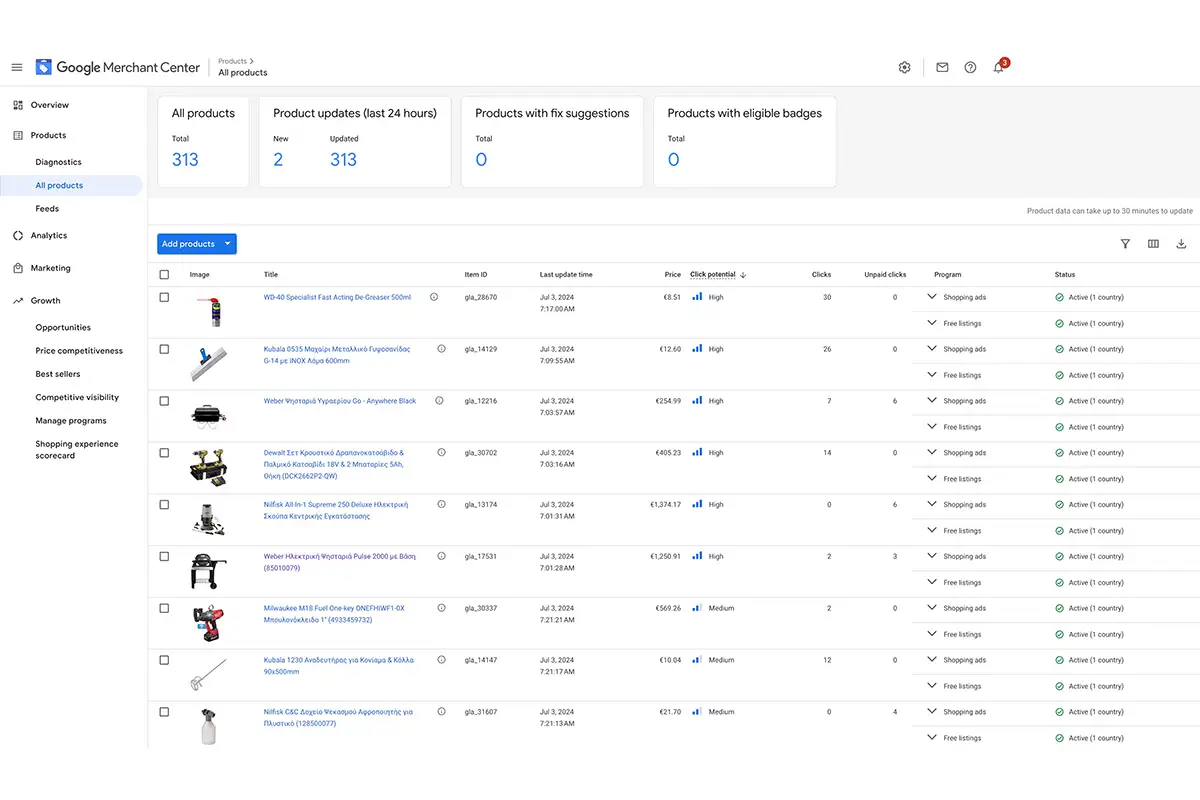This screenshot has width=1200, height=800.
Task: Open WD-40 Specialist Fast Acting De-Greaser link
Action: click(337, 297)
